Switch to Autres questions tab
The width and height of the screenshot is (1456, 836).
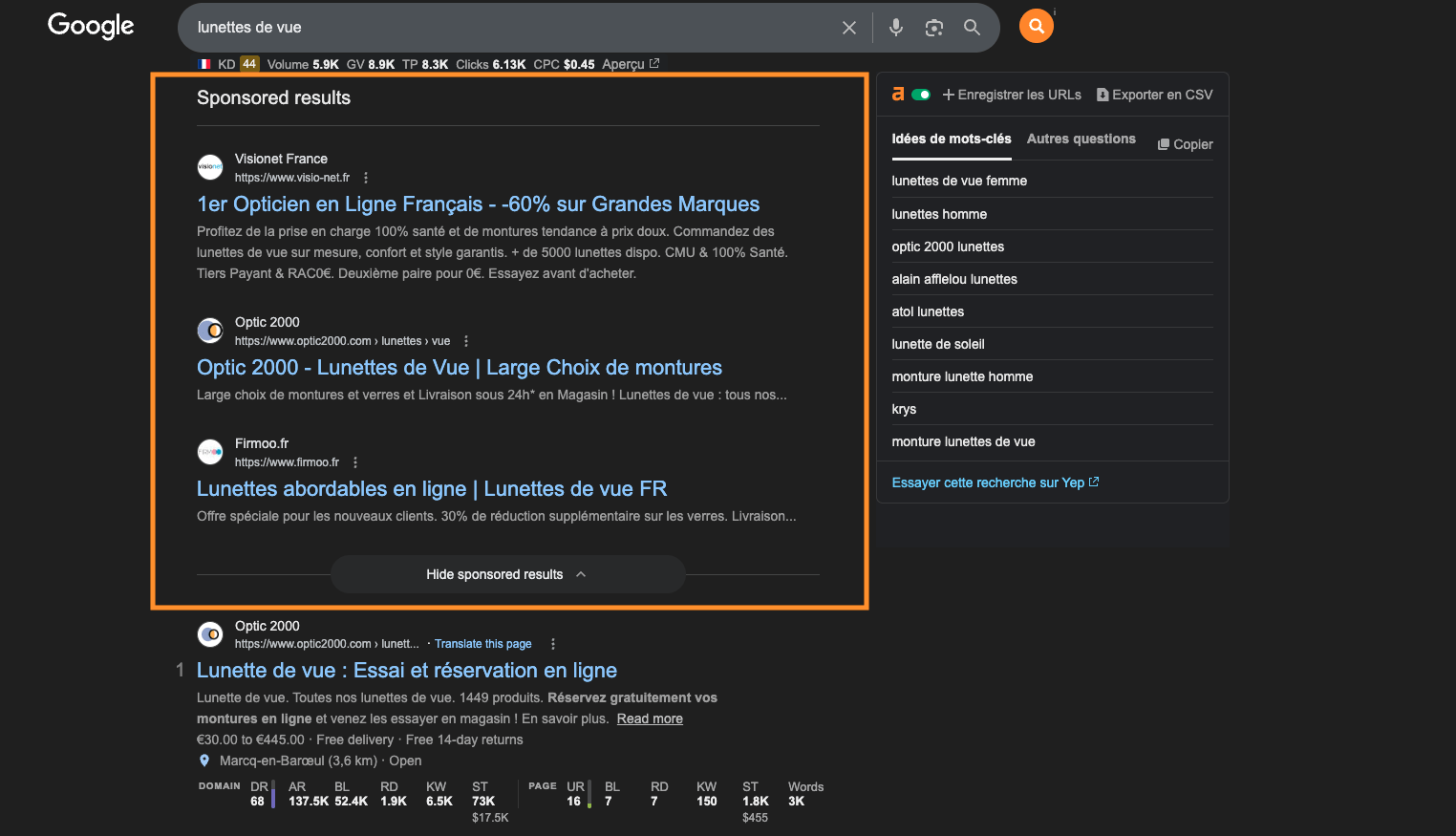point(1081,139)
